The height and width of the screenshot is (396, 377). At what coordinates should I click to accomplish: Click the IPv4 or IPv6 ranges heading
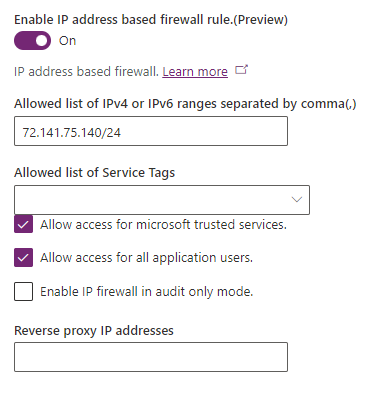tap(185, 104)
